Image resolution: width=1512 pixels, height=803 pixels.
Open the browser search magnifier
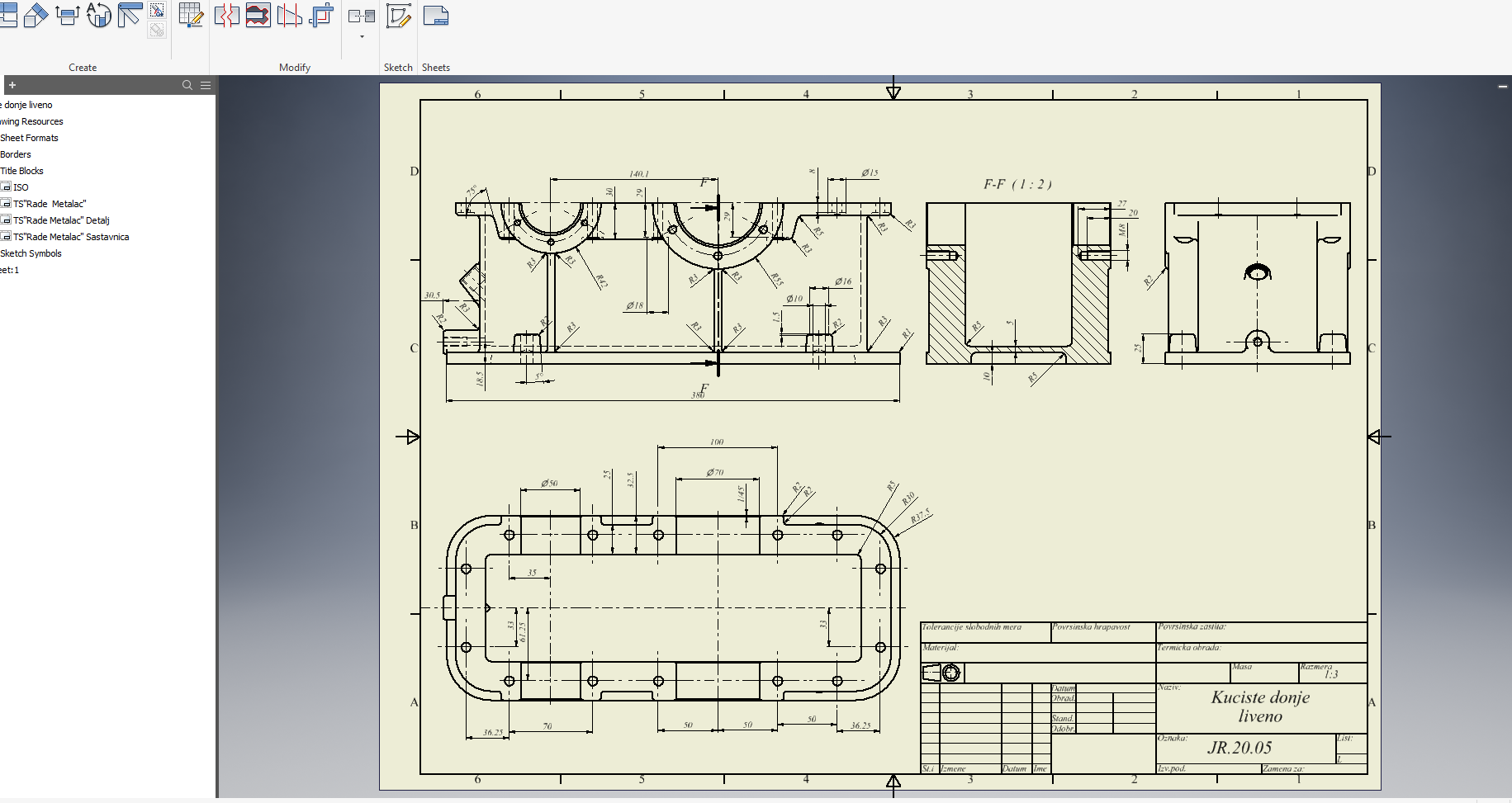pos(187,85)
